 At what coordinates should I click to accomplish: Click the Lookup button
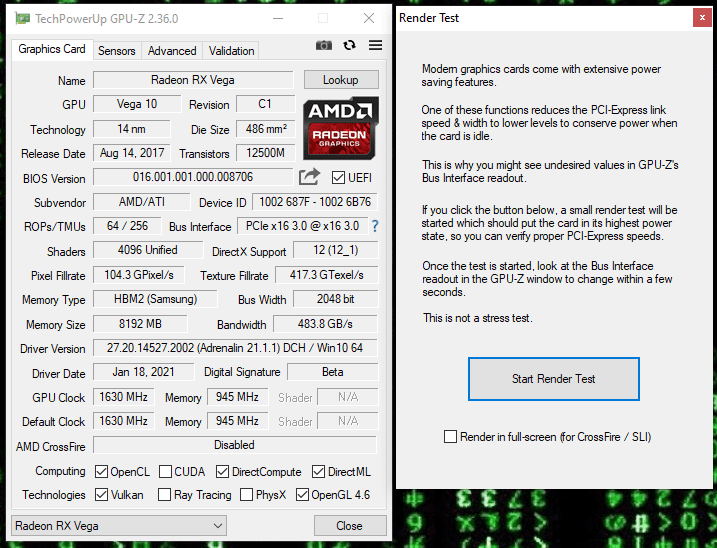pyautogui.click(x=341, y=80)
